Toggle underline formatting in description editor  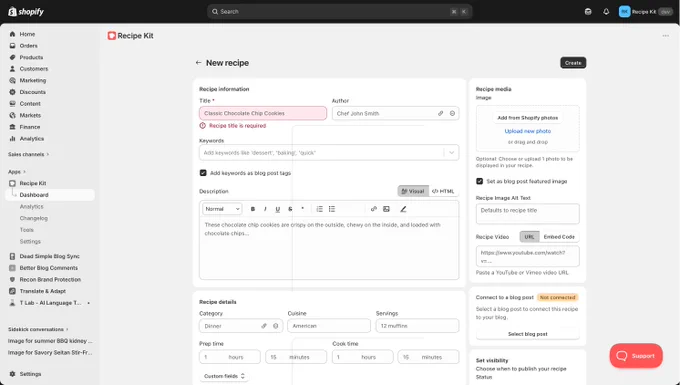(x=278, y=209)
